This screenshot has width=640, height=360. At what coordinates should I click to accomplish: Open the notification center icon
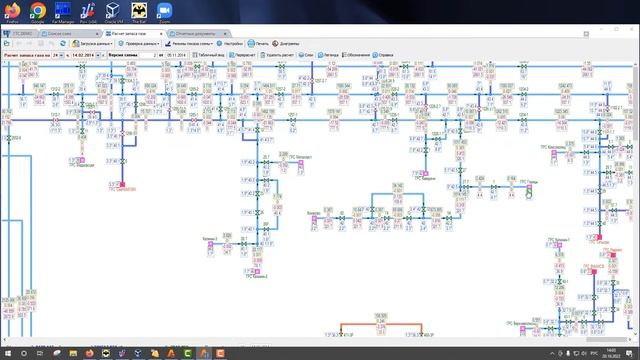pyautogui.click(x=629, y=353)
